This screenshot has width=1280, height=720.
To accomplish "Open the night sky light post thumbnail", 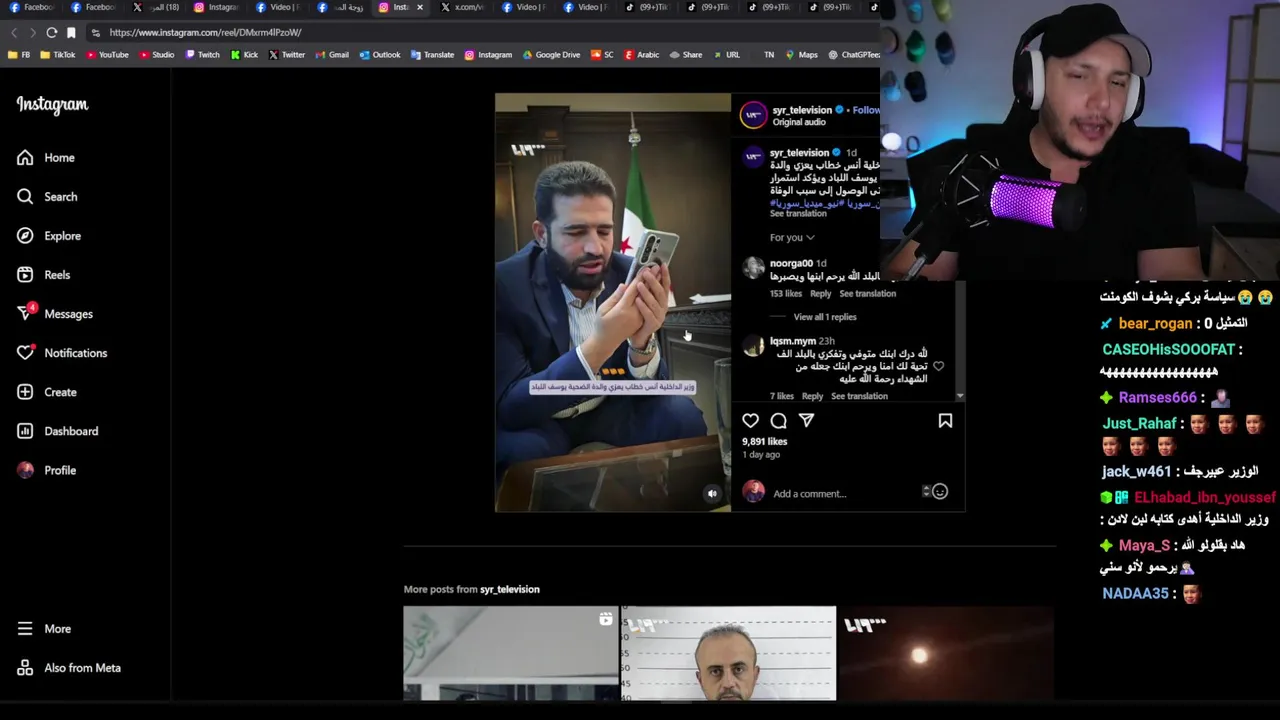I will tap(945, 653).
